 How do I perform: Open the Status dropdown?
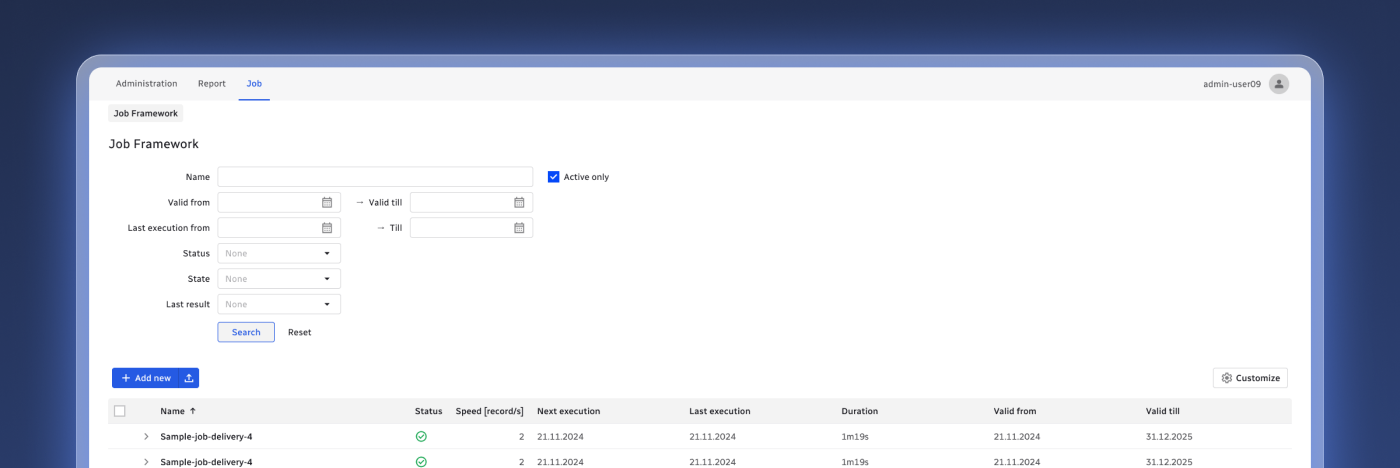(x=279, y=253)
